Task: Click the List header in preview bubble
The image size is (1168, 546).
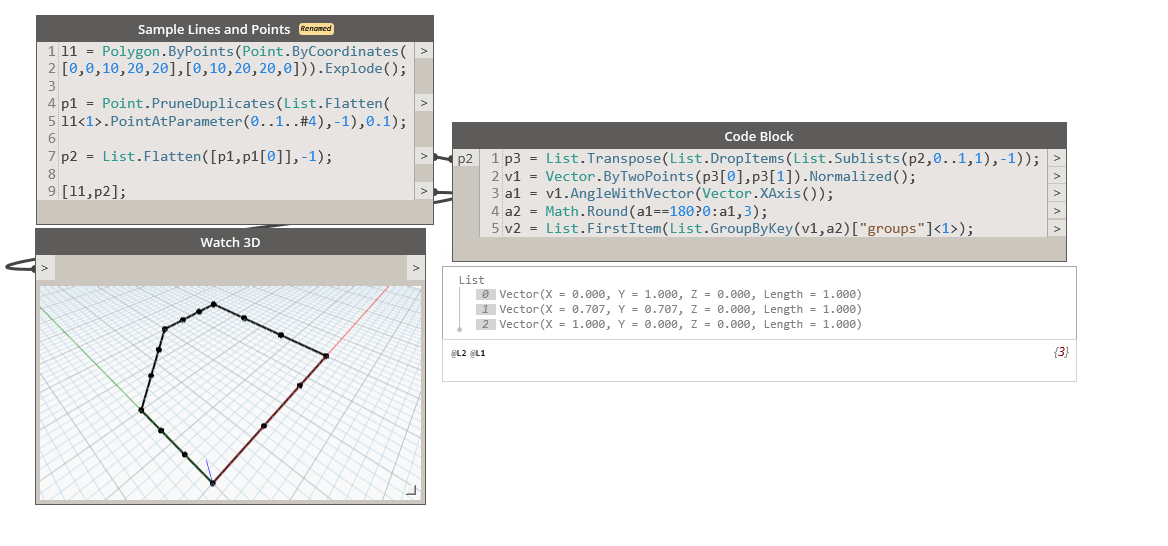Action: tap(472, 280)
